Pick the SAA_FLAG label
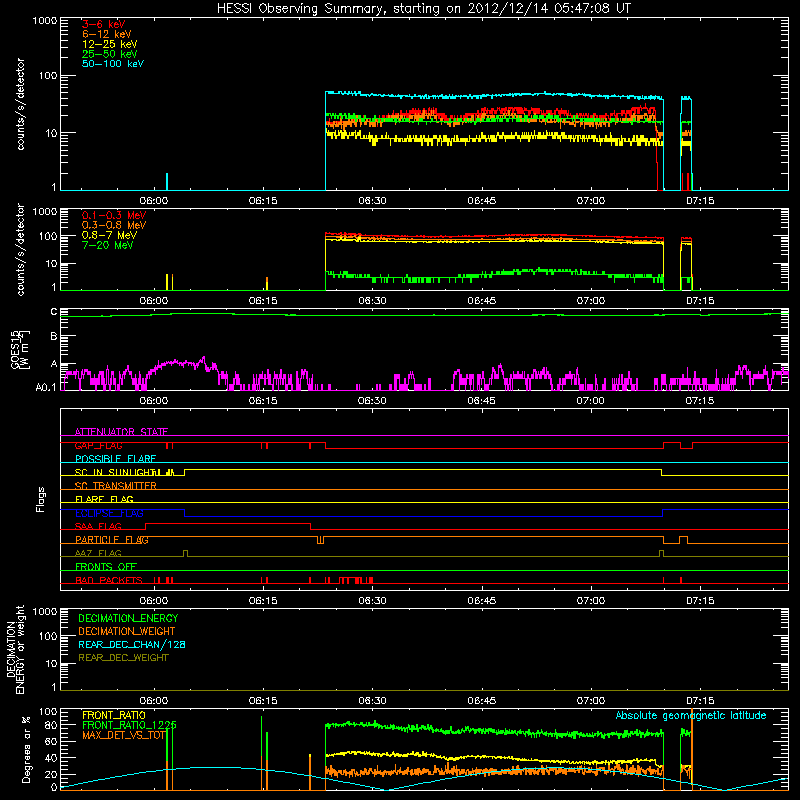This screenshot has width=800, height=800. (98, 526)
